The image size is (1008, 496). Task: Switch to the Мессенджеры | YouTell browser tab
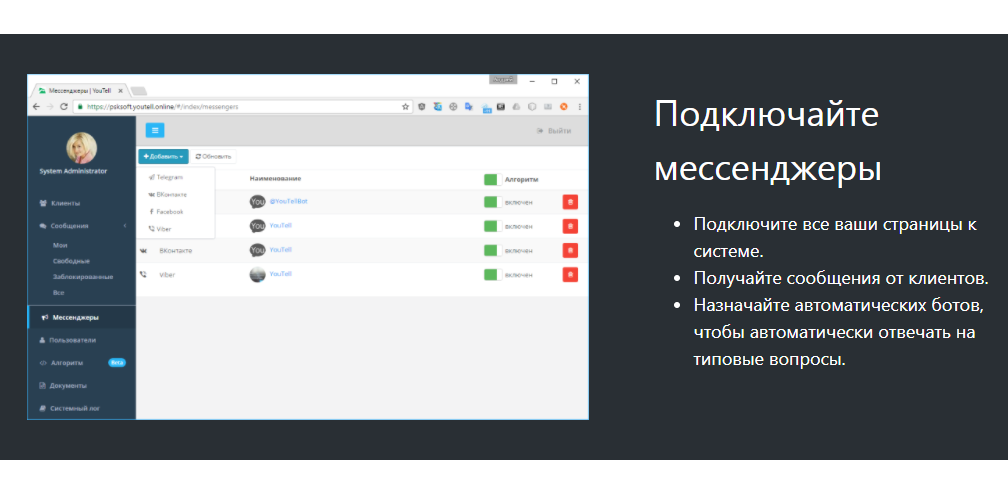point(80,91)
